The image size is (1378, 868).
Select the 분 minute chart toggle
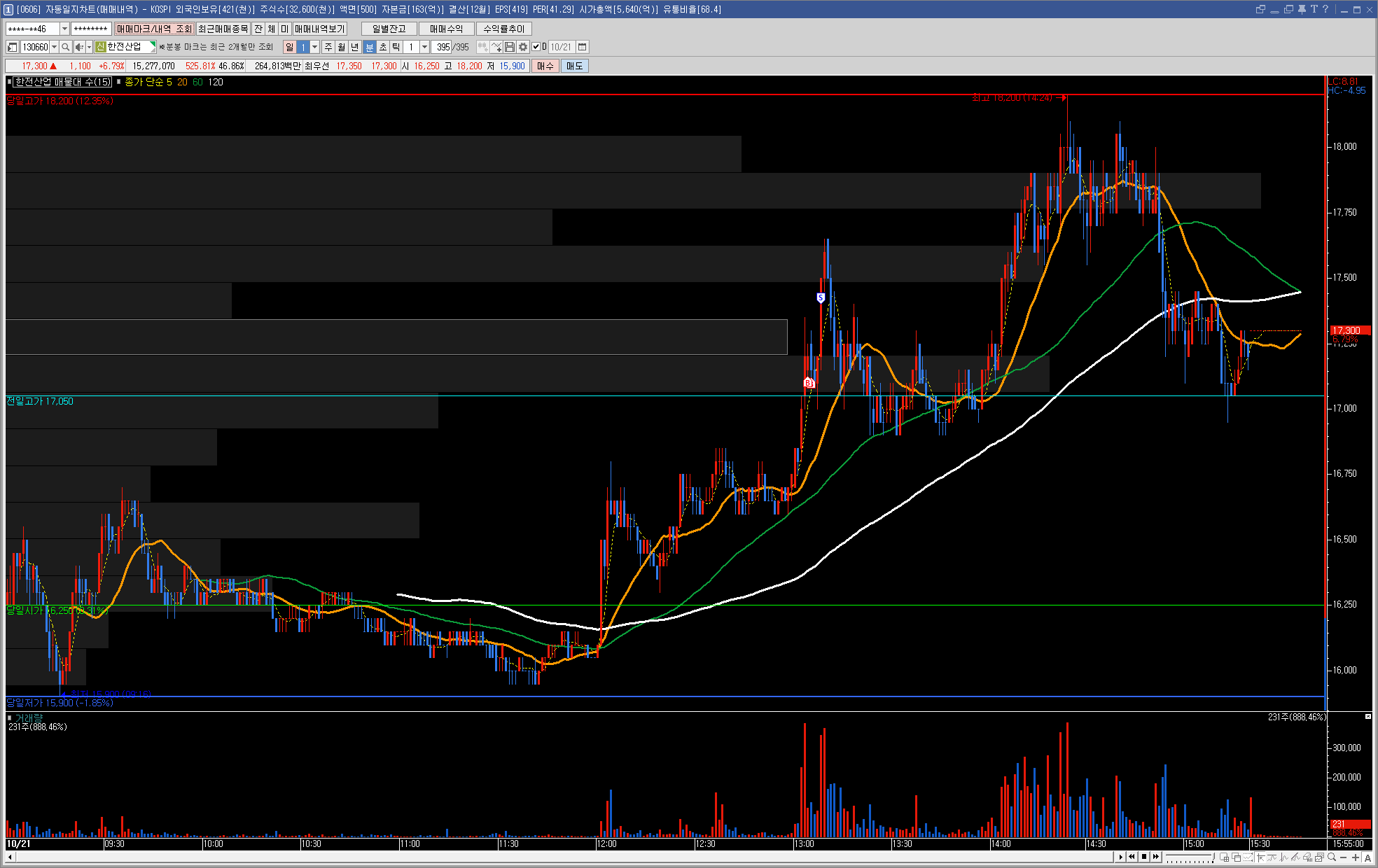pyautogui.click(x=370, y=47)
